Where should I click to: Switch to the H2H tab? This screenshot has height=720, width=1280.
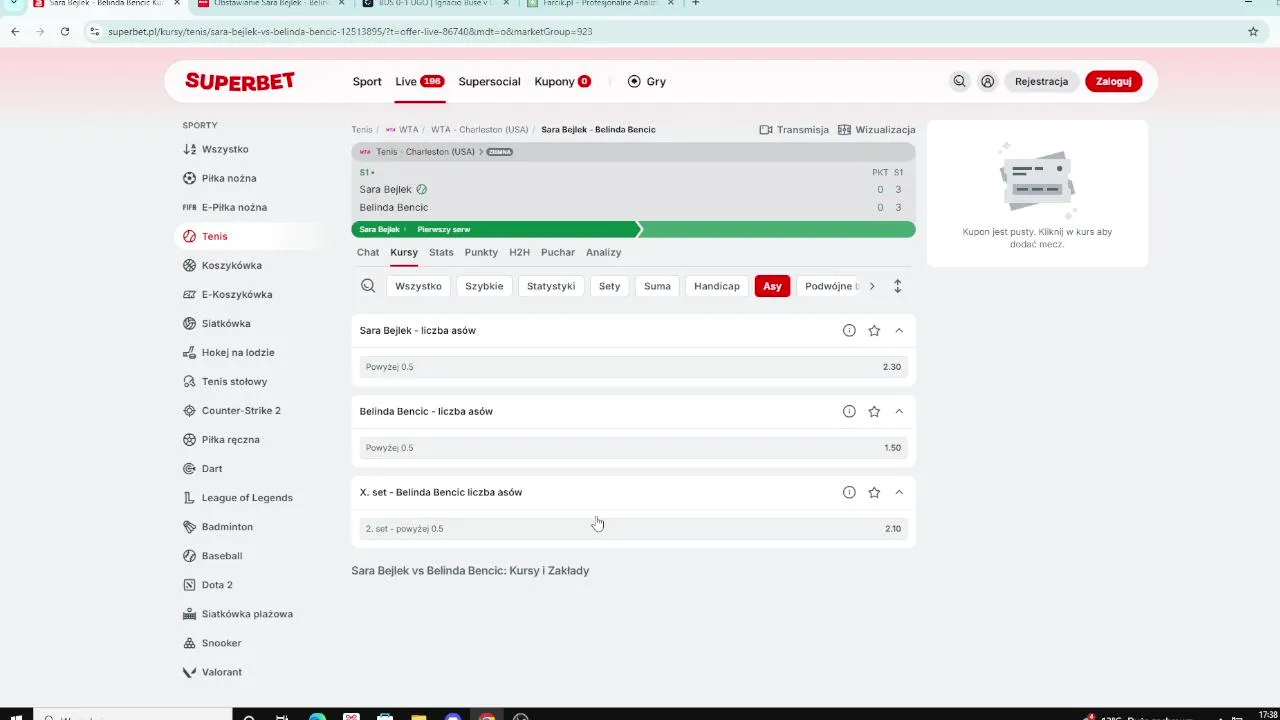[519, 252]
